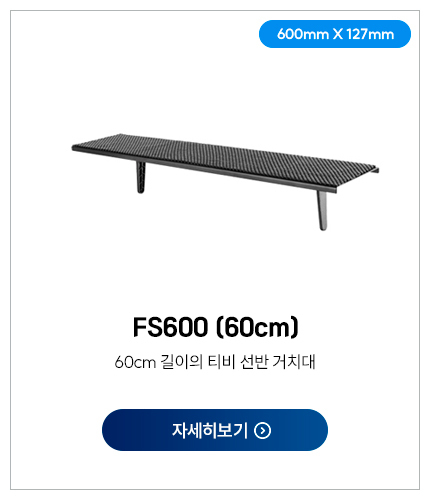The width and height of the screenshot is (430, 500).
Task: Click 127mm in the size badge
Action: click(x=370, y=34)
